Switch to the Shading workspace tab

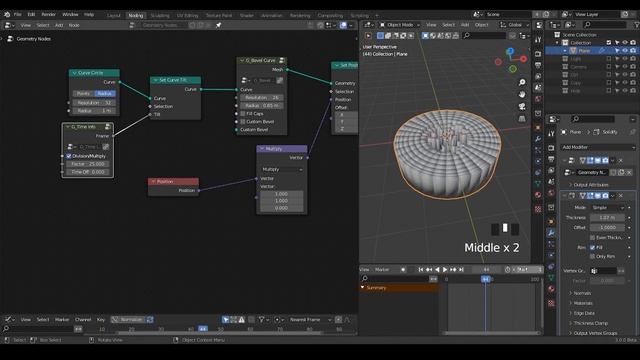[247, 15]
